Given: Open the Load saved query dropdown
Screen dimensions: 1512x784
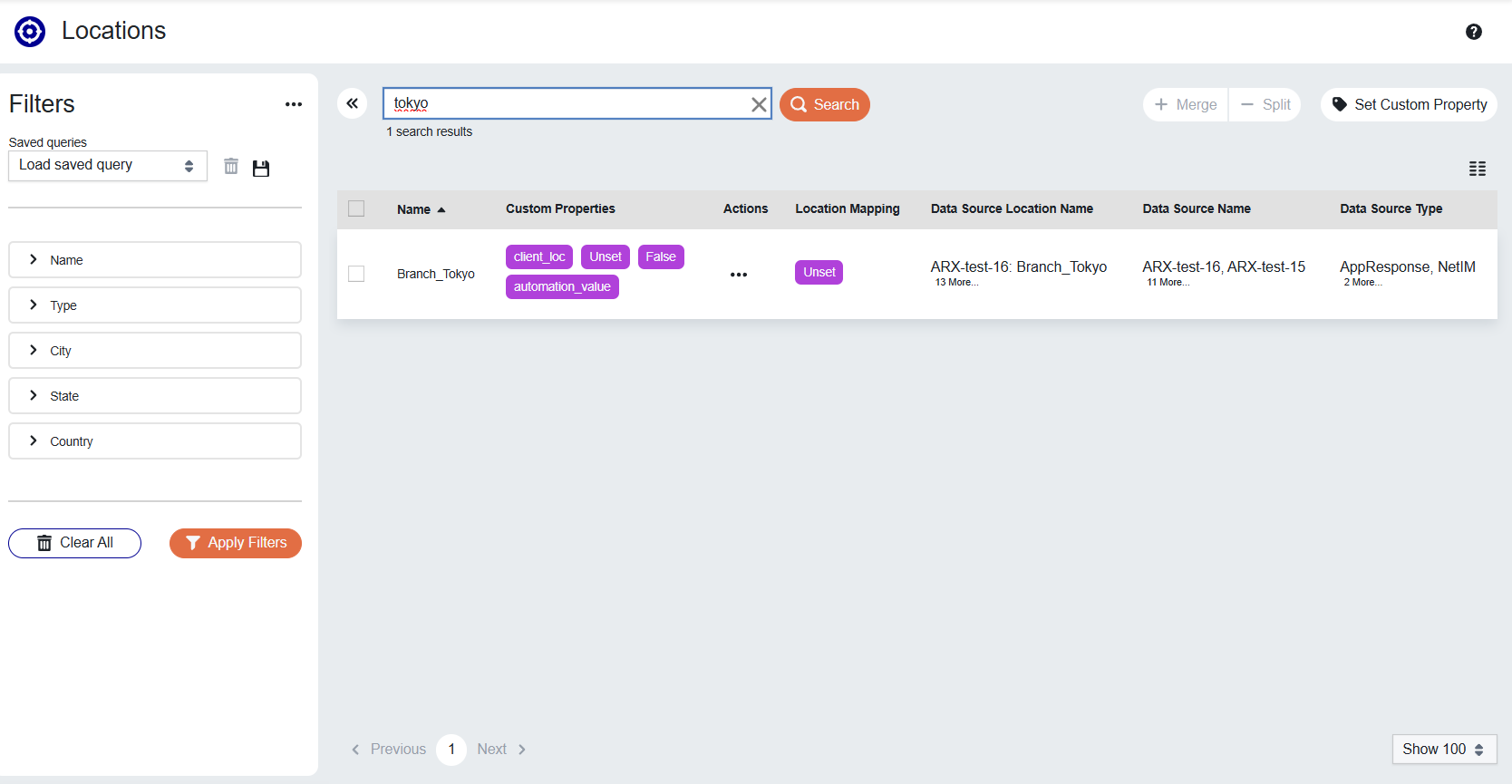Looking at the screenshot, I should (x=107, y=166).
